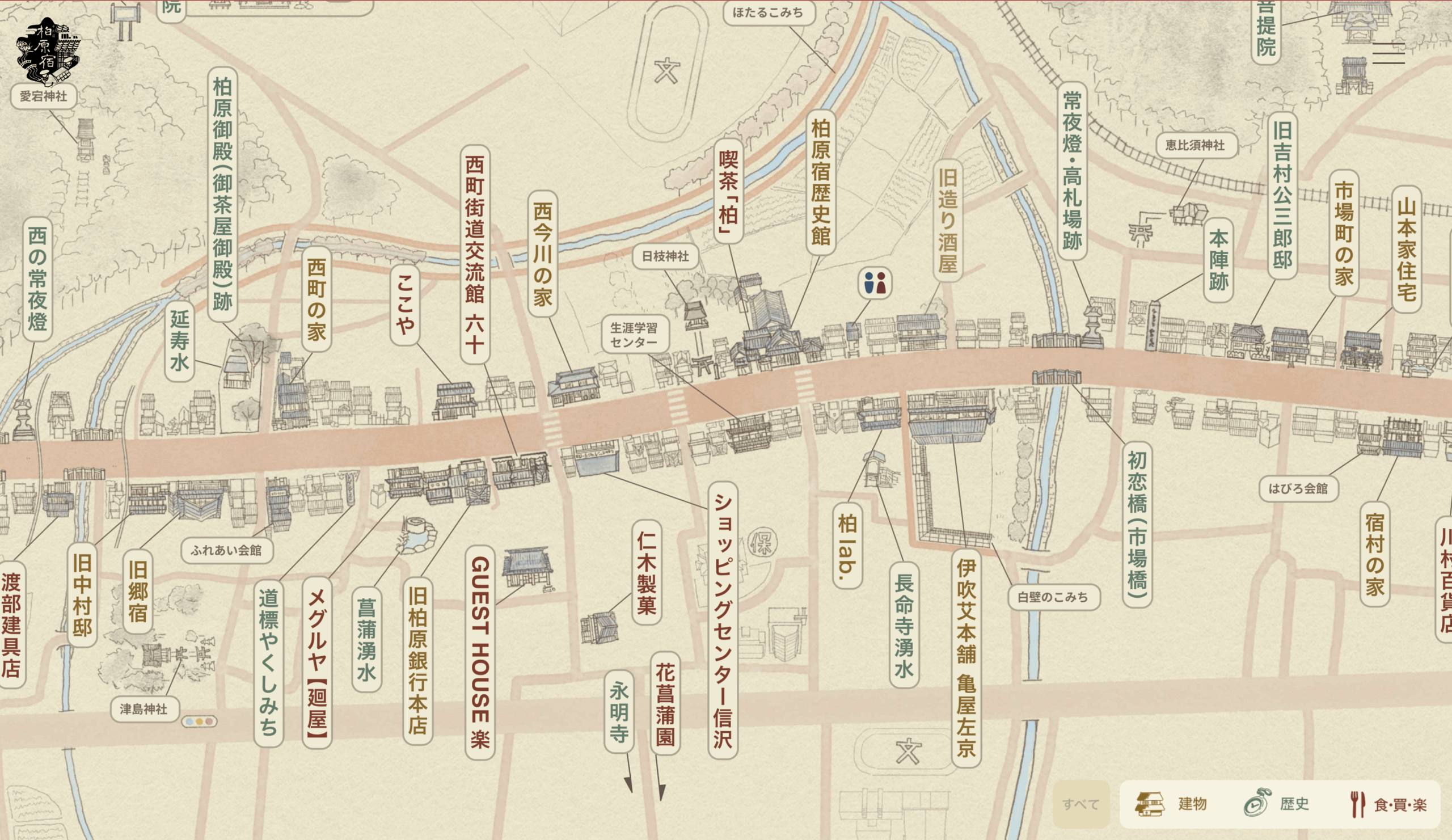Select the すべて filter button
The image size is (1452, 840).
click(x=1080, y=804)
